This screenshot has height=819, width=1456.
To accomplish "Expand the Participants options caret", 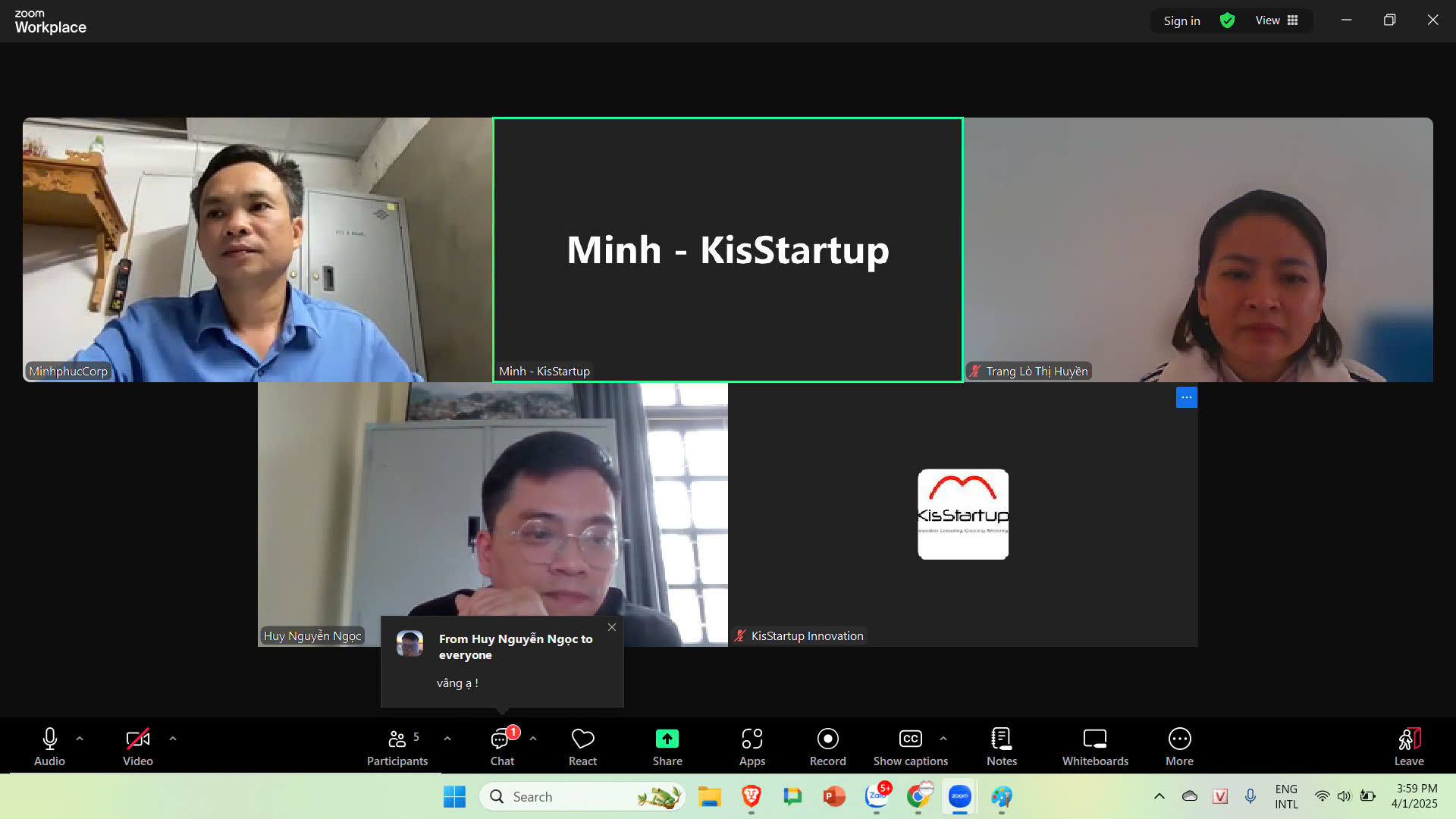I will point(447,739).
